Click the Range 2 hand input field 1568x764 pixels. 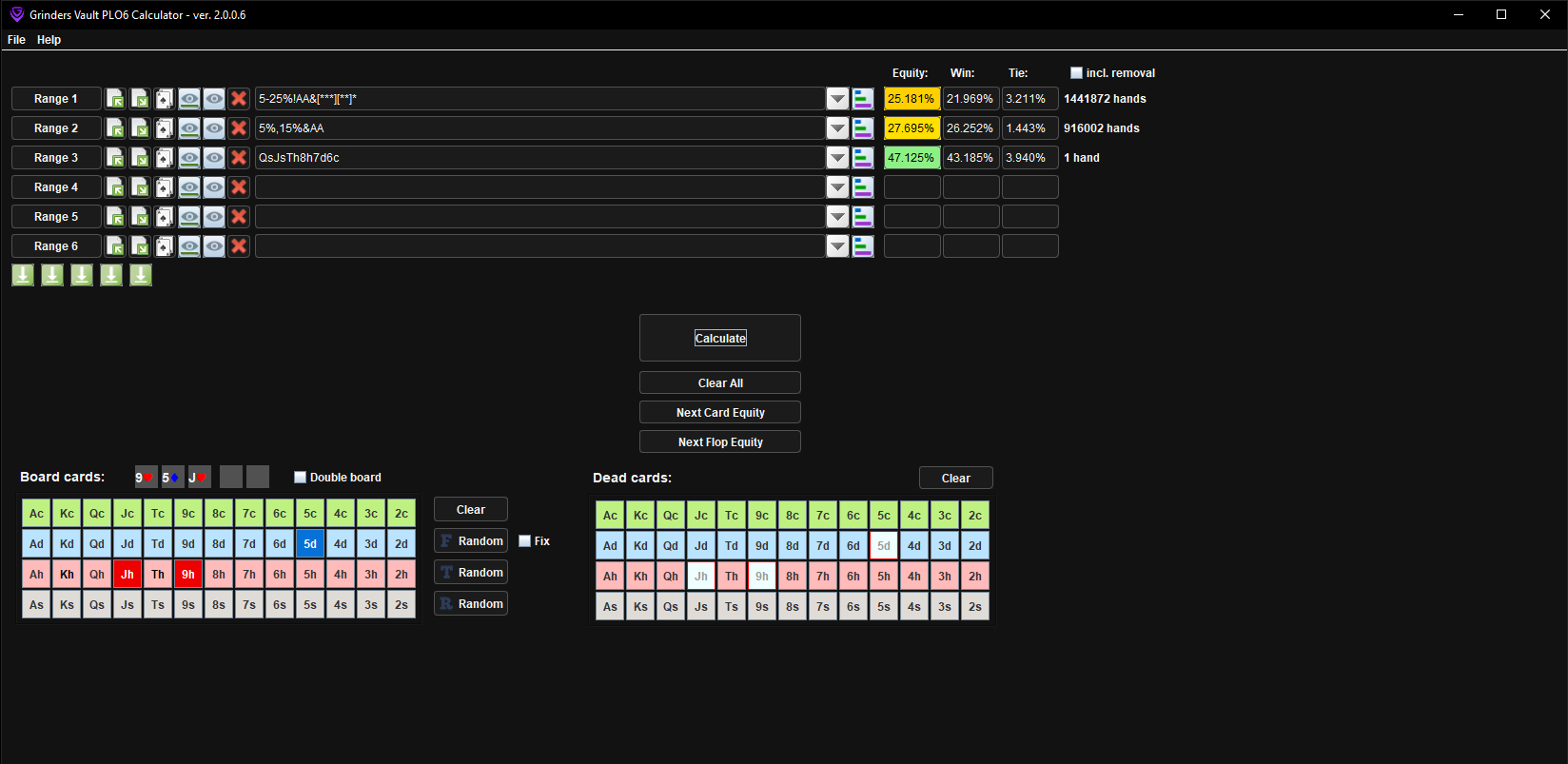click(x=539, y=128)
